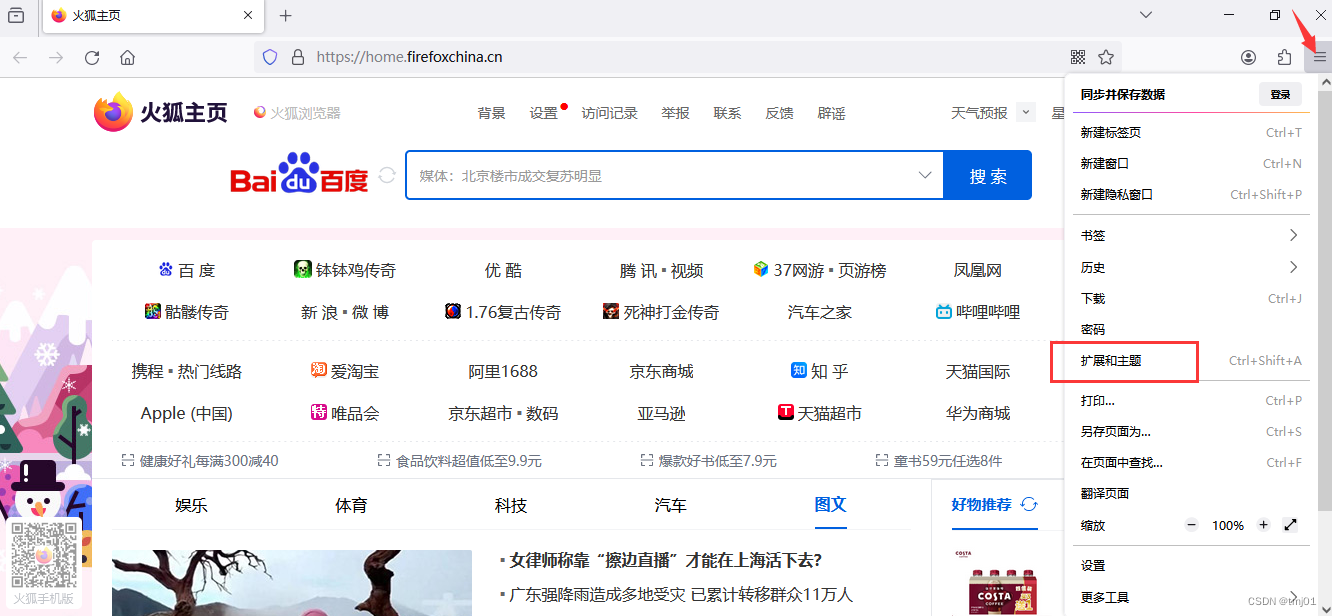The image size is (1332, 616).
Task: Open the 爱淘宝 site link
Action: [x=345, y=371]
